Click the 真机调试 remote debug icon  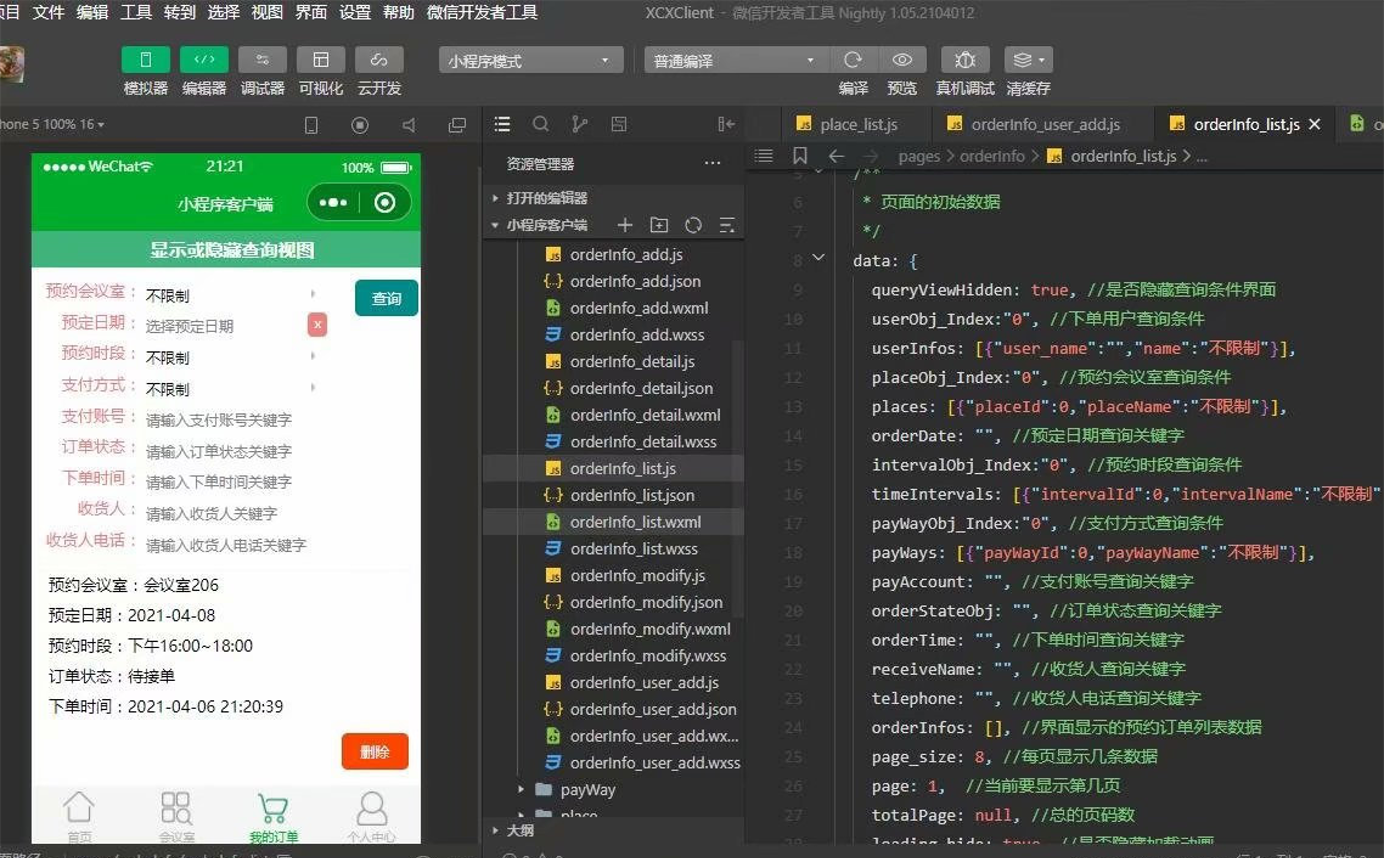click(x=965, y=60)
